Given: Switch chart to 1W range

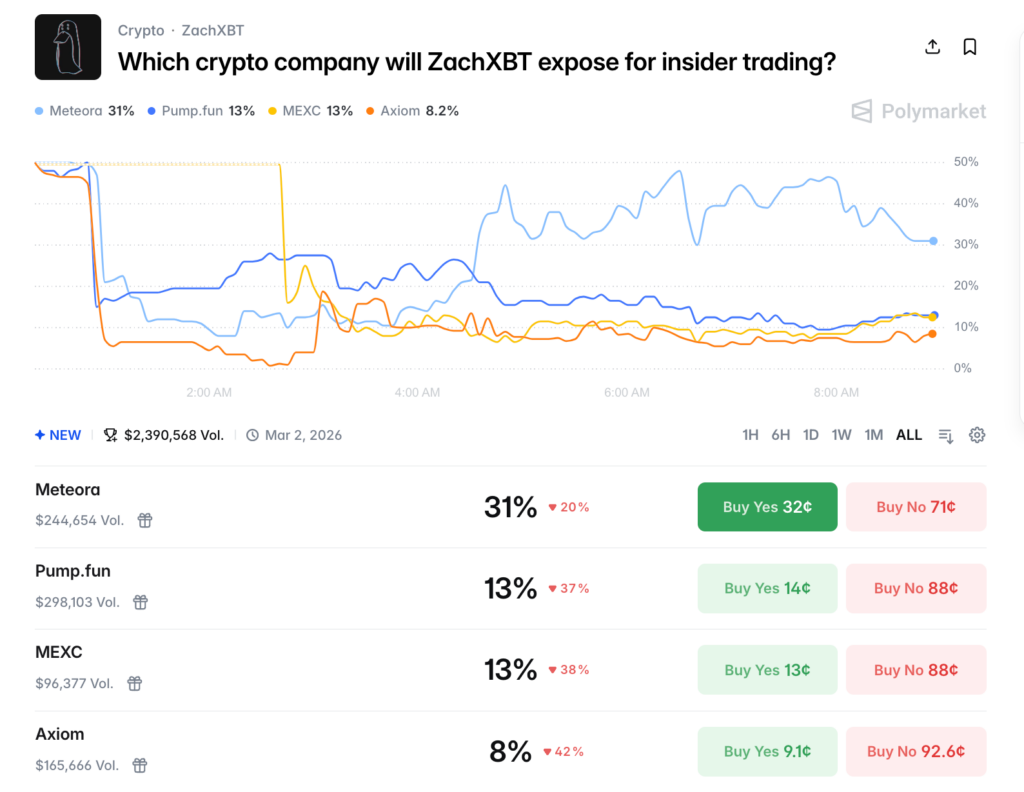Looking at the screenshot, I should pos(842,435).
